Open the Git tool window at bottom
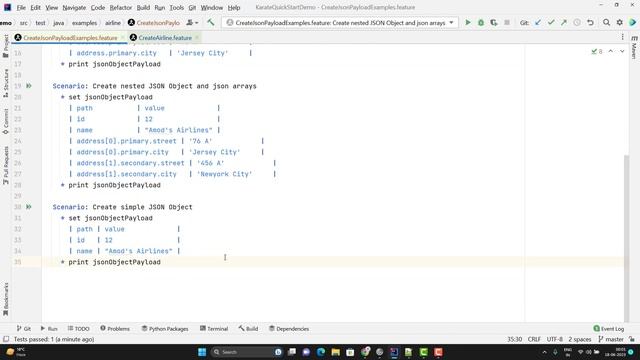Screen dimensions: 640x360 [x=24, y=329]
